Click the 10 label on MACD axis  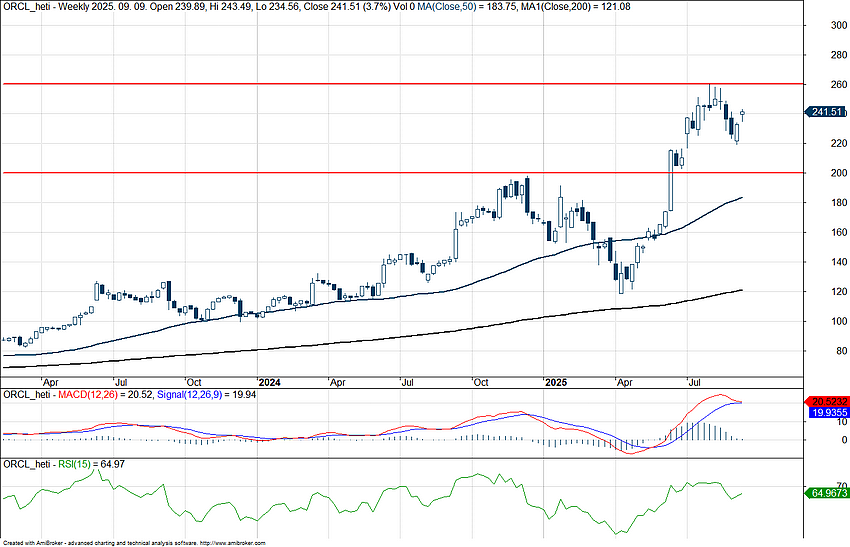point(842,421)
